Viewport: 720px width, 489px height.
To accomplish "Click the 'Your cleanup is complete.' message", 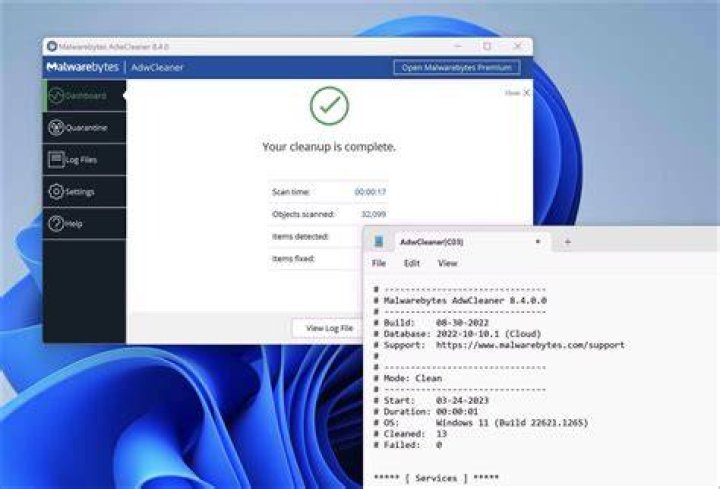I will [x=329, y=147].
